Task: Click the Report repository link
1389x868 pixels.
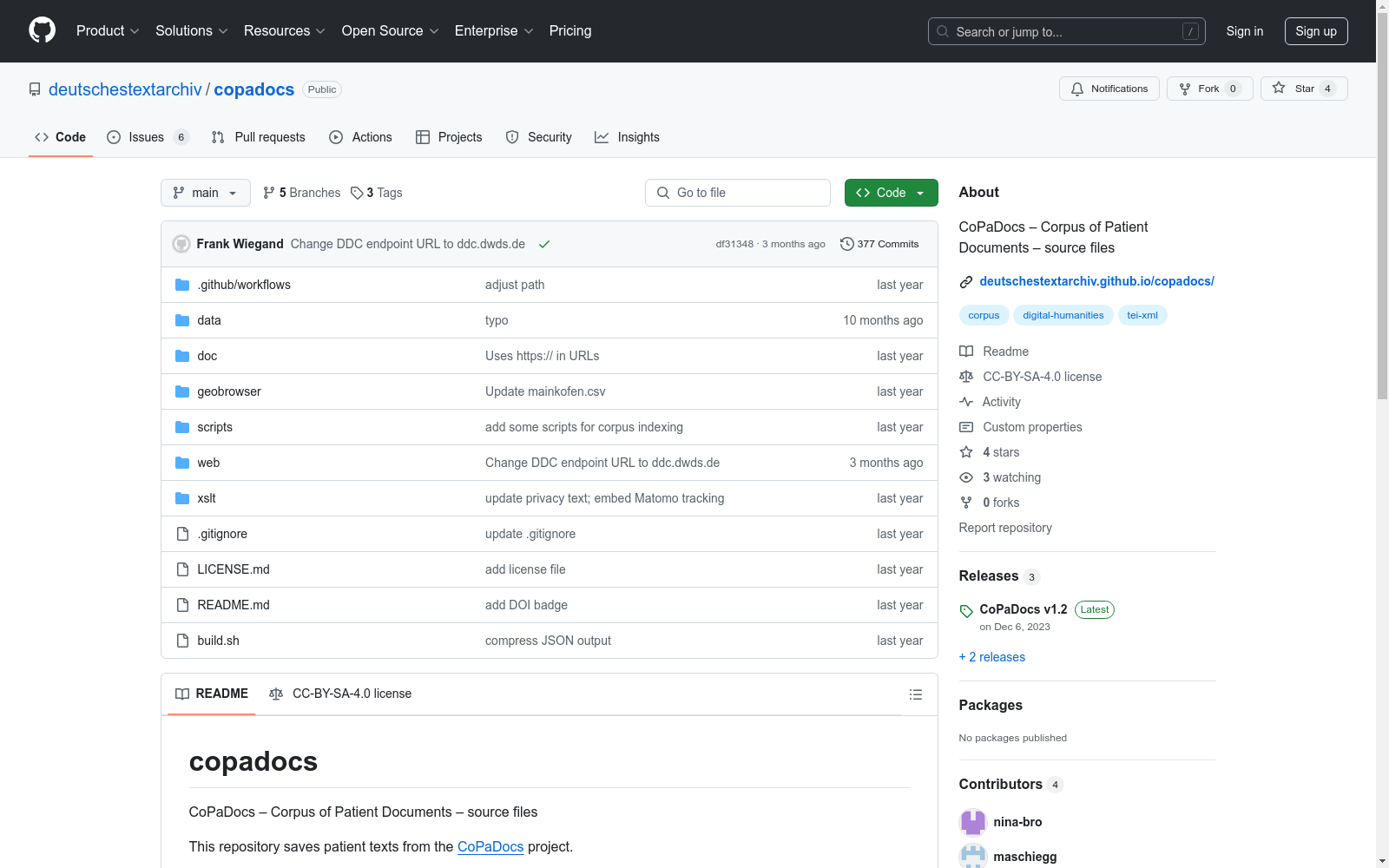Action: coord(1005,528)
